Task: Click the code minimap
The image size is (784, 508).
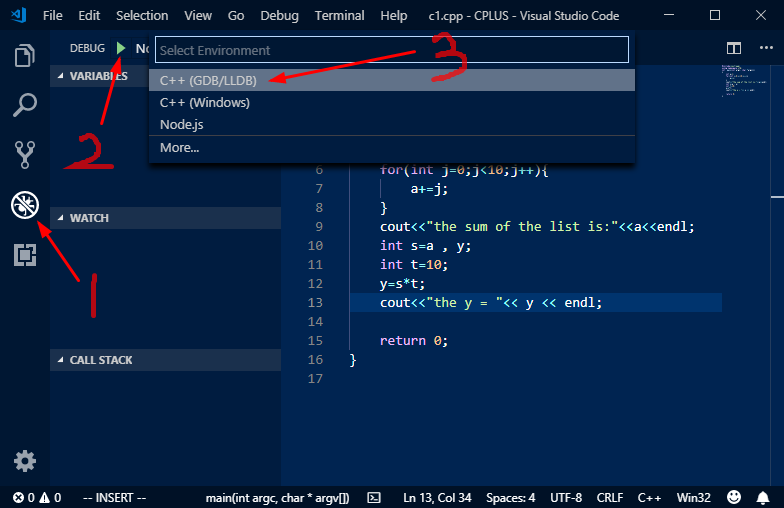Action: point(744,80)
